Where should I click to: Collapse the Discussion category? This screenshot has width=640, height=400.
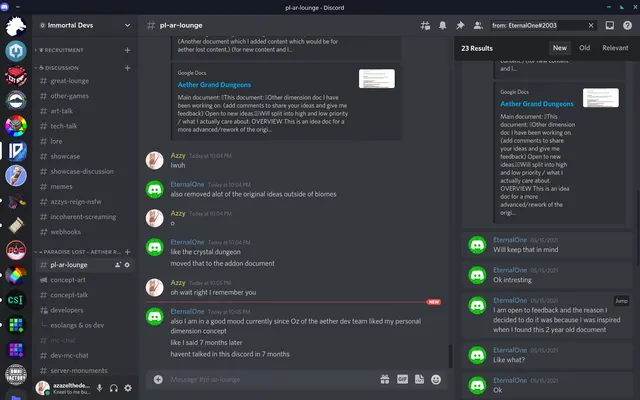click(x=58, y=68)
